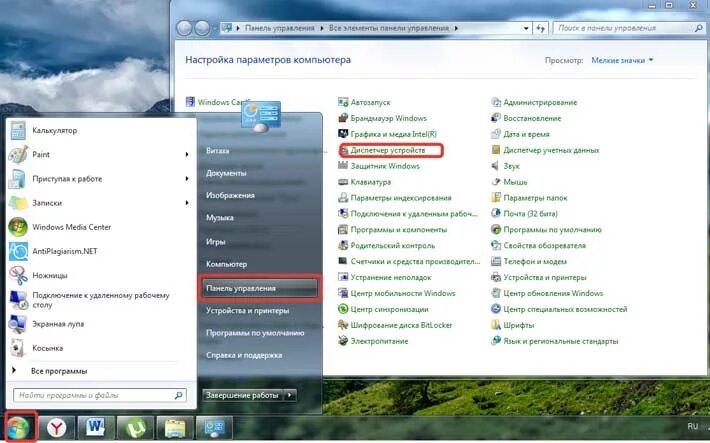Start Magnifier (Экранная лупа)
710x443 pixels.
58,324
